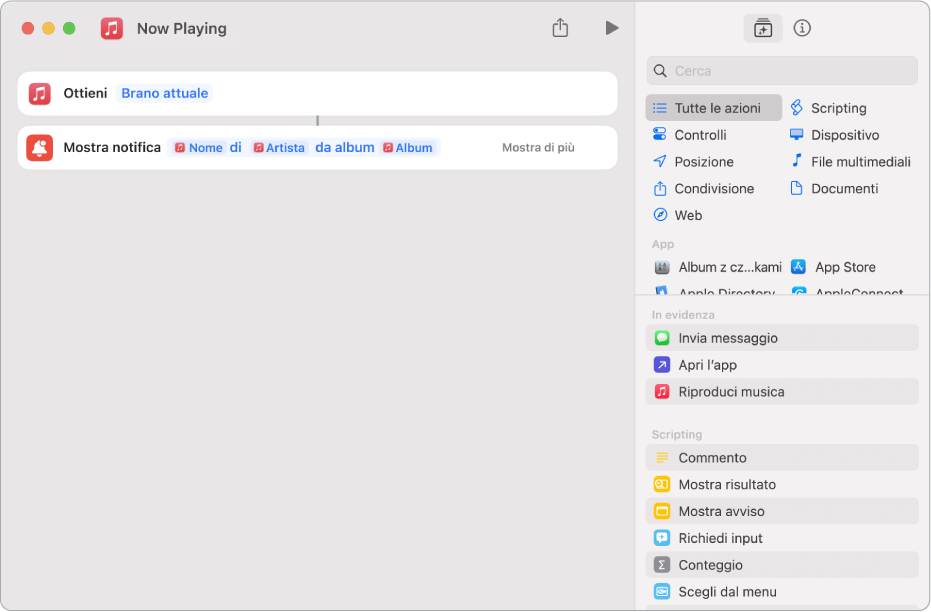Image resolution: width=931 pixels, height=612 pixels.
Task: Run the shortcut with the play button
Action: 612,28
